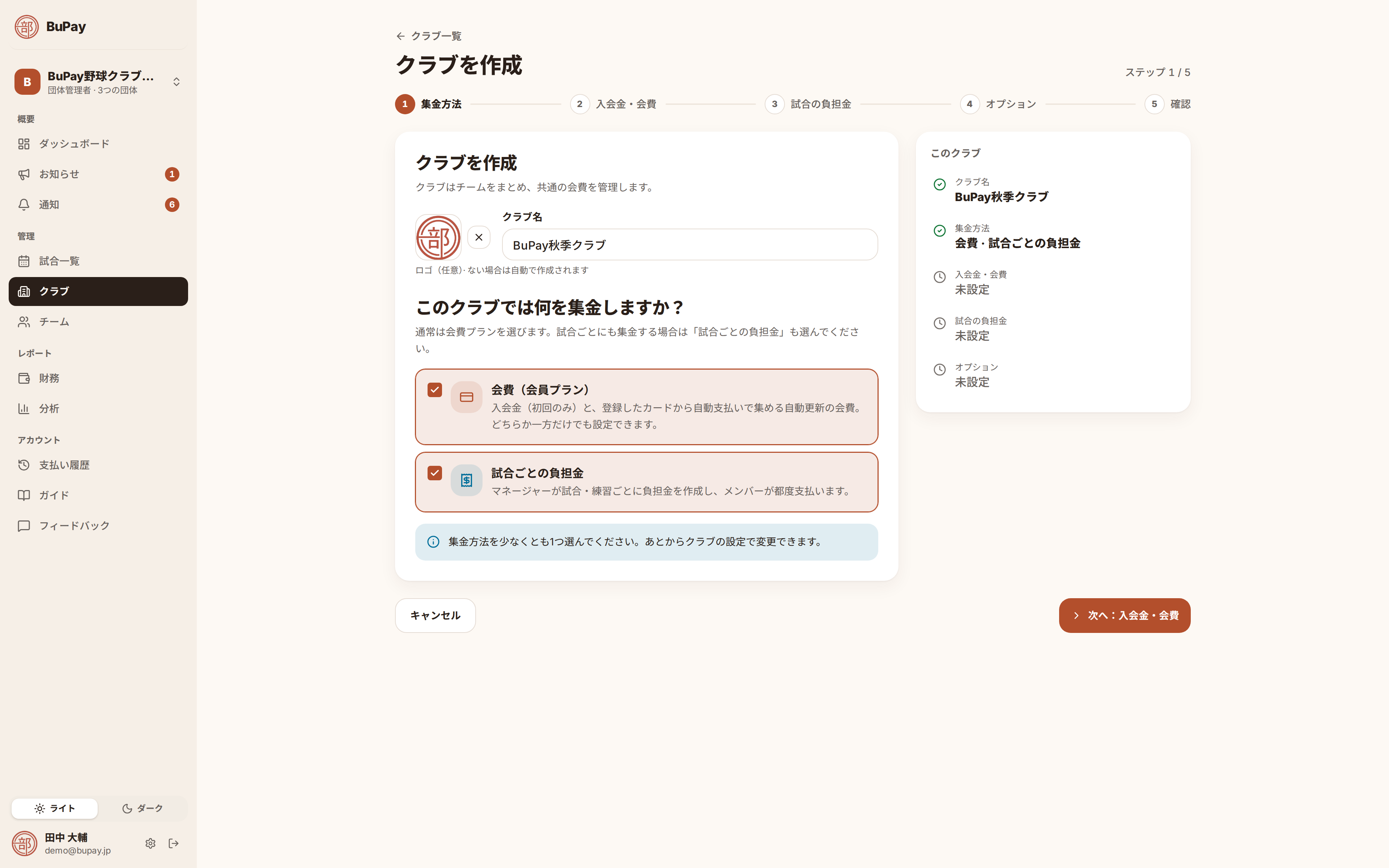Click summary text BuPay秋季クラブ
This screenshot has width=1389, height=868.
tap(1002, 197)
